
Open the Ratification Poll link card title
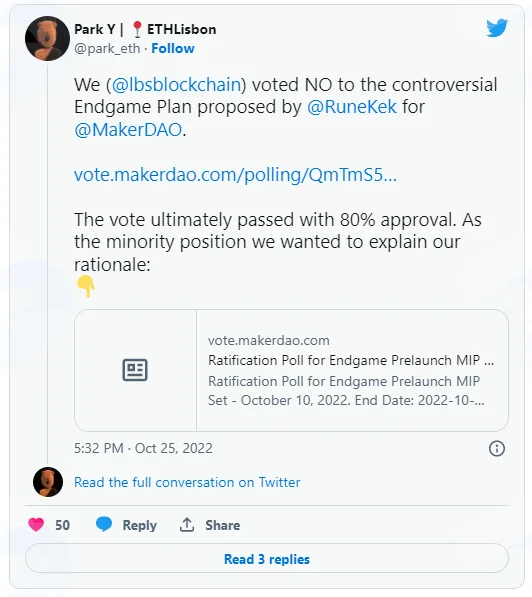pyautogui.click(x=351, y=360)
